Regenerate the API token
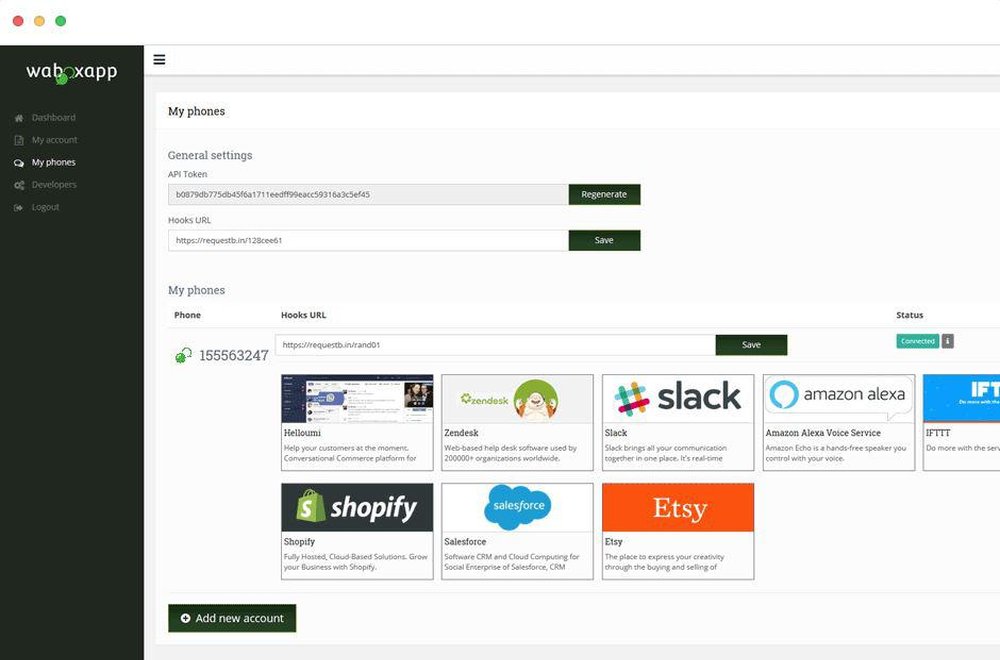This screenshot has width=1000, height=660. 604,194
